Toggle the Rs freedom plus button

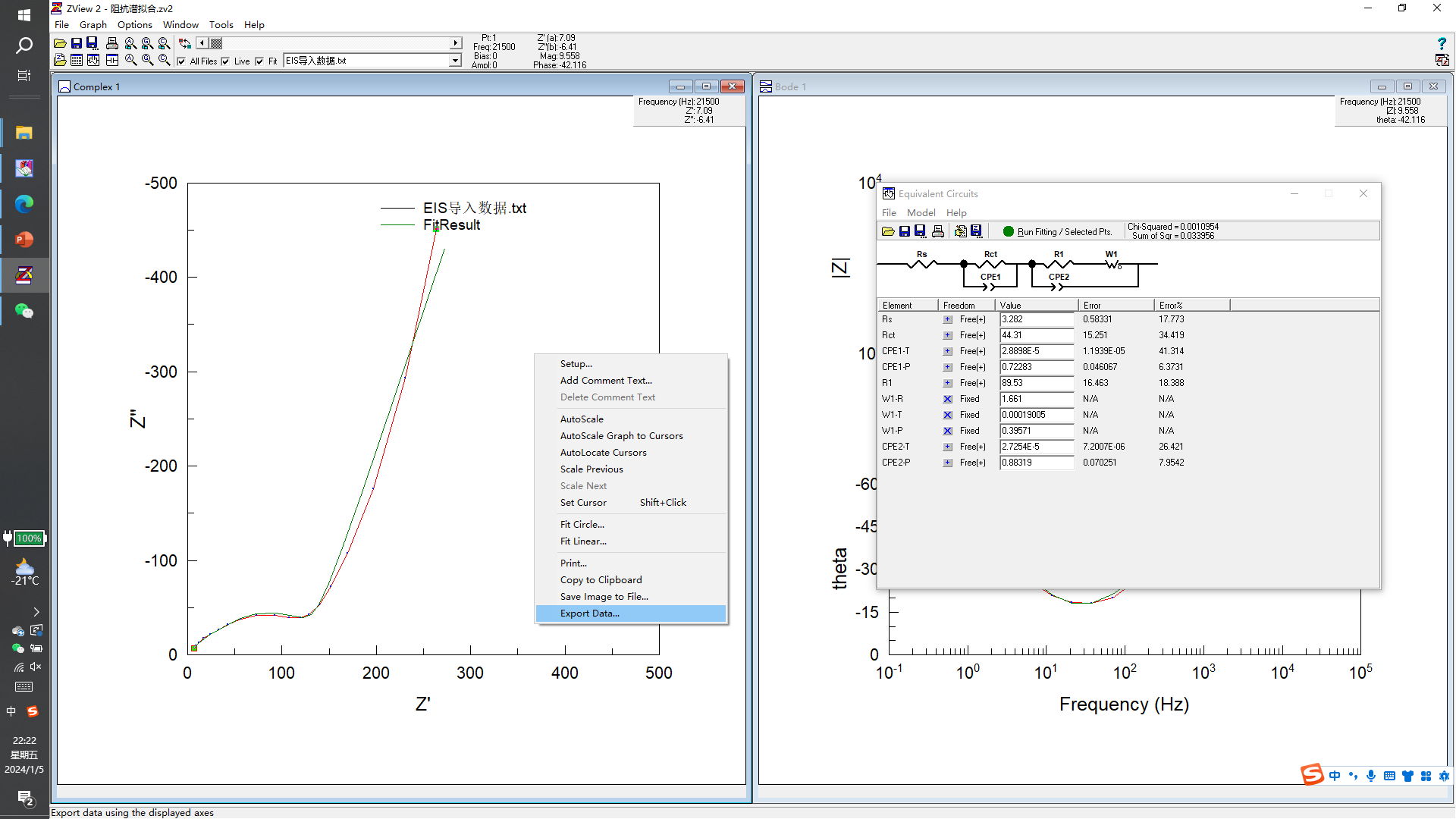948,319
